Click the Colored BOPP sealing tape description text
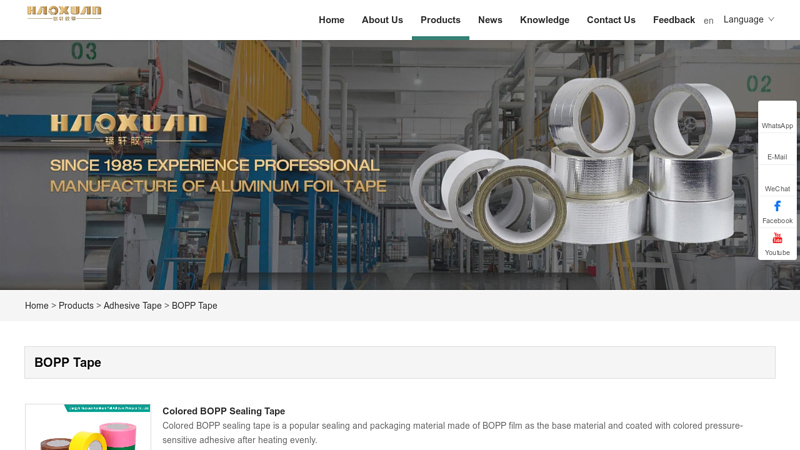Screen dimensions: 800x450 pos(453,433)
